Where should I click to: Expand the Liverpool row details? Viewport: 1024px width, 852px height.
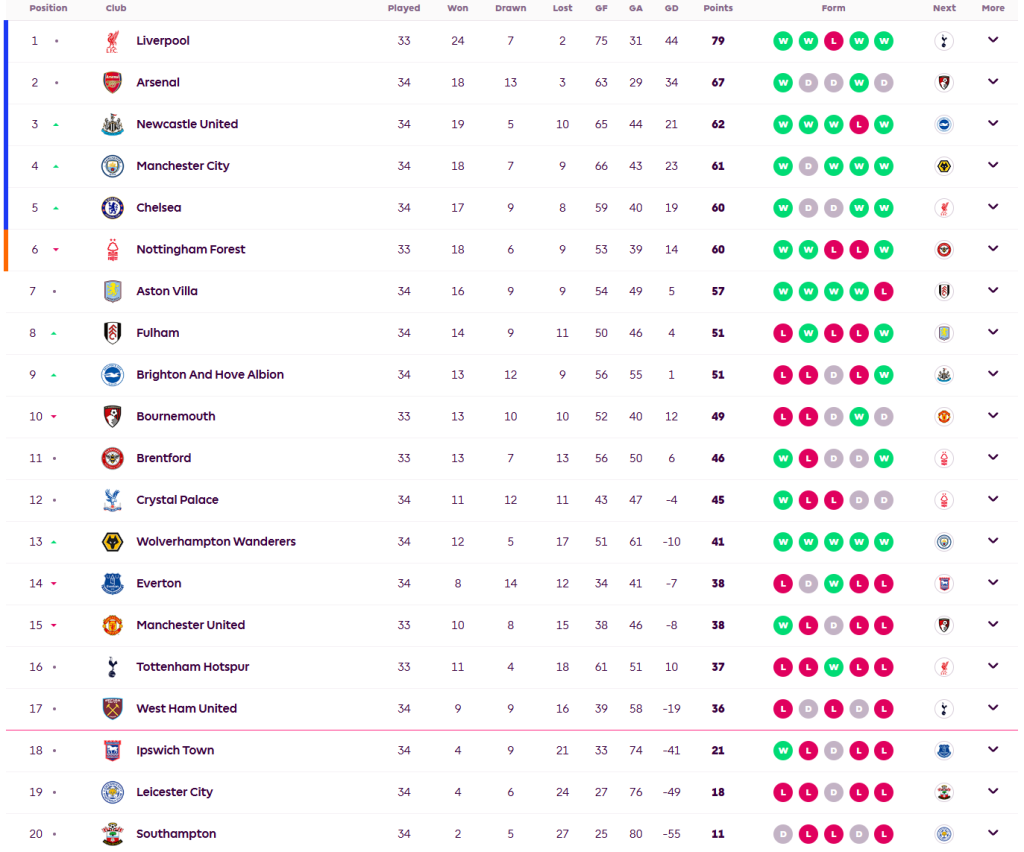coord(993,40)
